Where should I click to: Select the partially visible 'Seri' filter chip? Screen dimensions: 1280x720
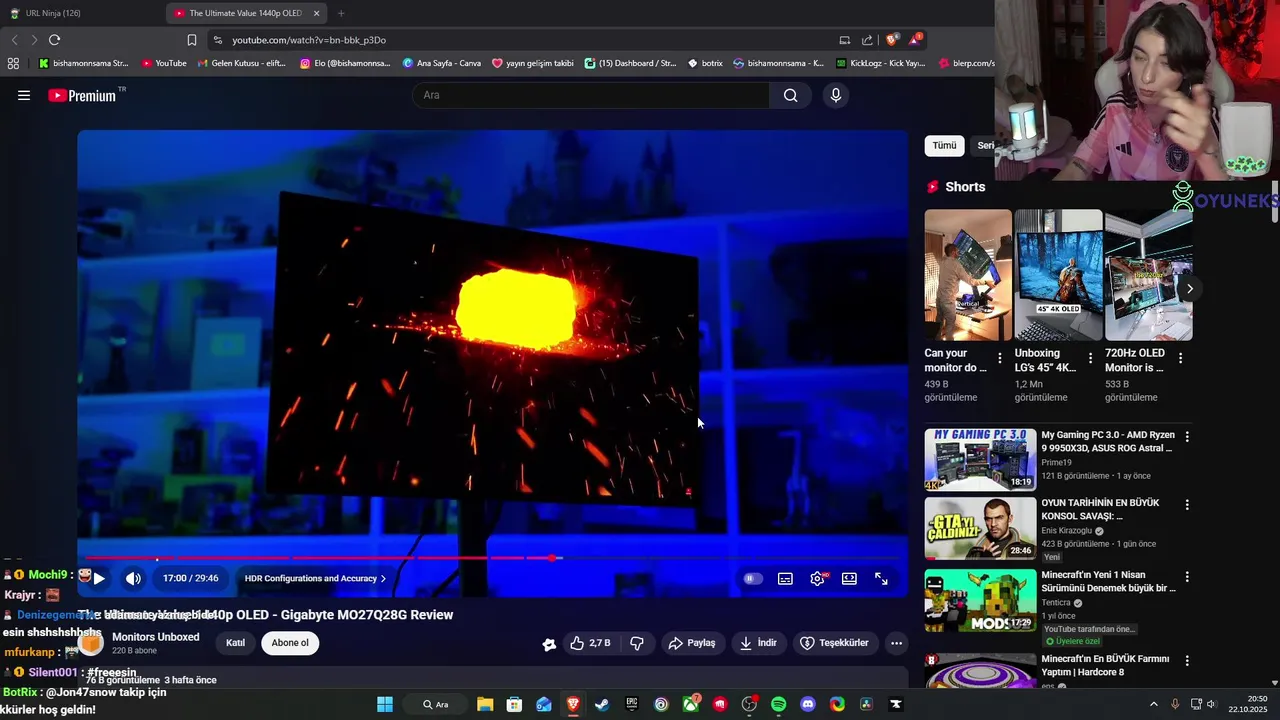pos(985,146)
